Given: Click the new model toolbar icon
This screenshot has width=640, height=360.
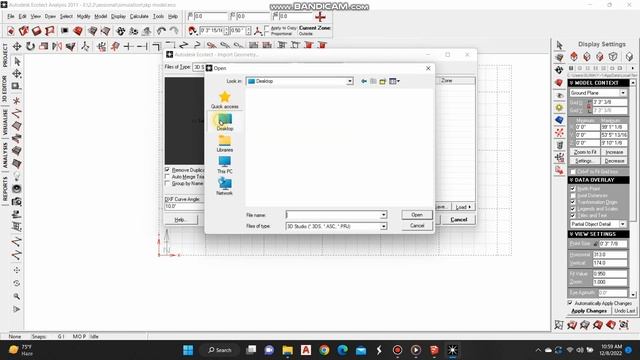Looking at the screenshot, I should point(11,31).
